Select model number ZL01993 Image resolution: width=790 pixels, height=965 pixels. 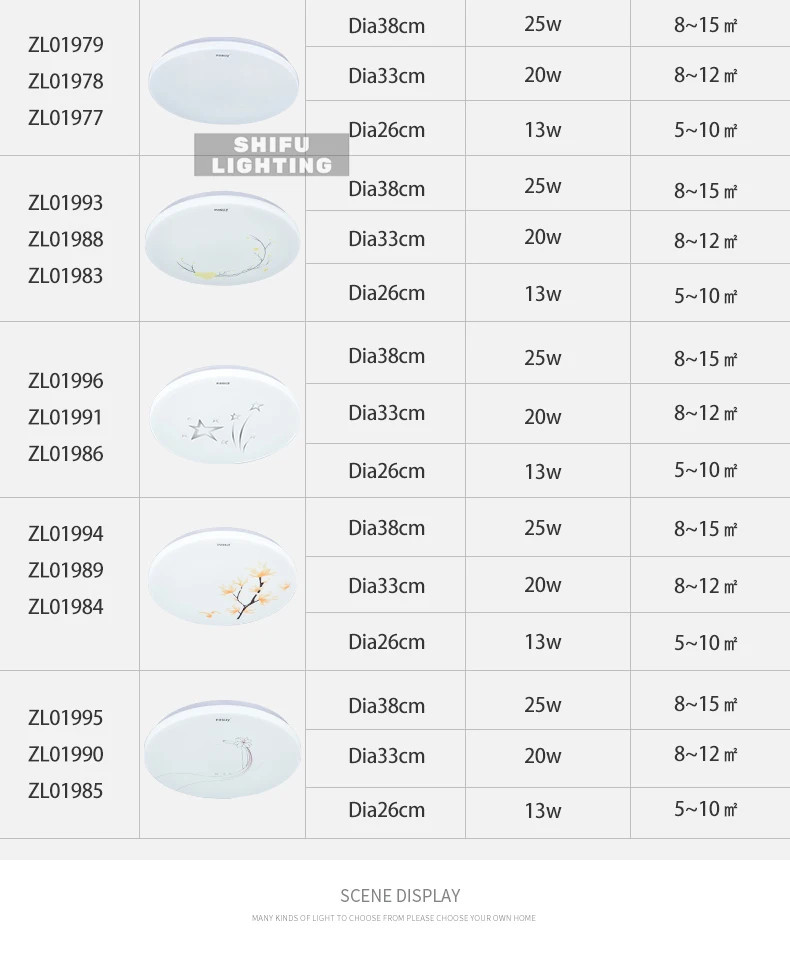[66, 203]
